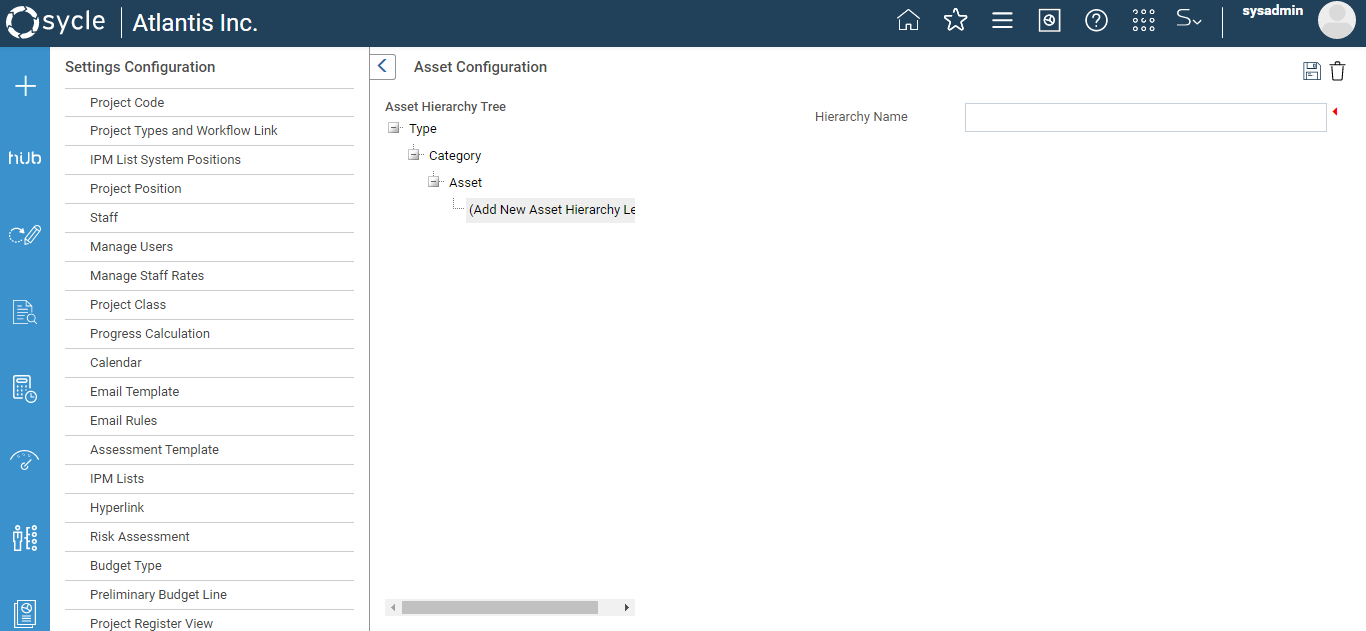Image resolution: width=1366 pixels, height=631 pixels.
Task: Open the apps grid icon
Action: (x=1143, y=20)
